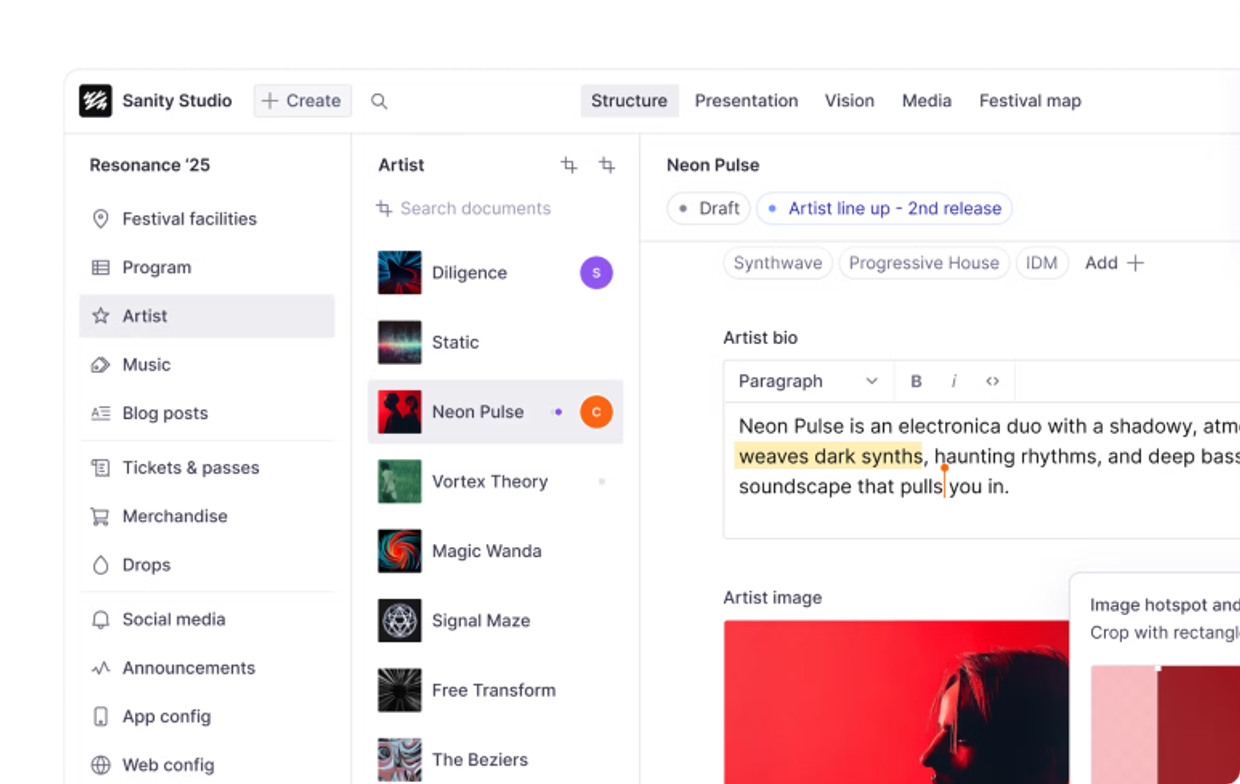Viewport: 1240px width, 784px height.
Task: Click the Social media bell icon
Action: 100,620
